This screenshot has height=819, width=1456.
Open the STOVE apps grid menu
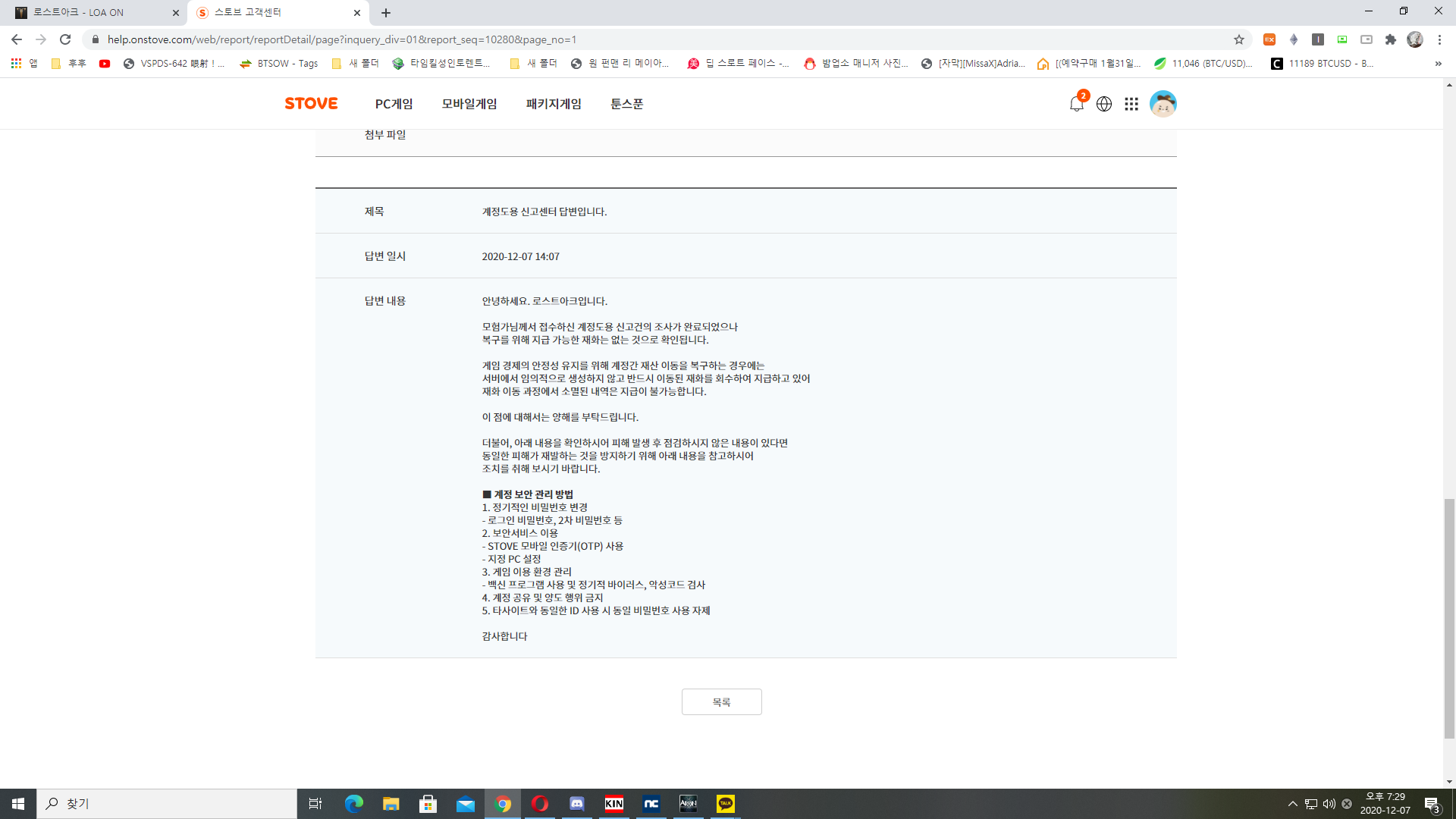click(1131, 104)
